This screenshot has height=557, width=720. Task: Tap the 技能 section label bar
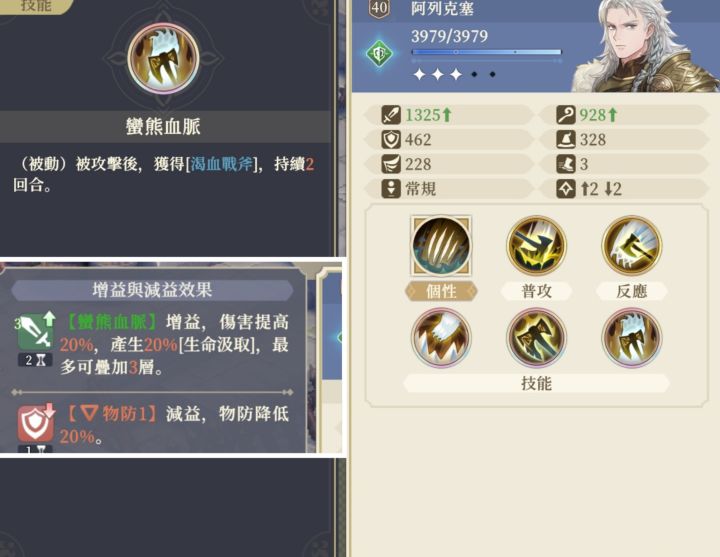pos(536,383)
